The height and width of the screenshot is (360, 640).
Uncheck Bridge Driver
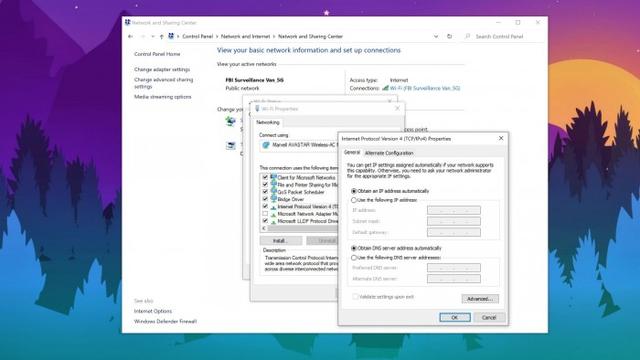265,199
